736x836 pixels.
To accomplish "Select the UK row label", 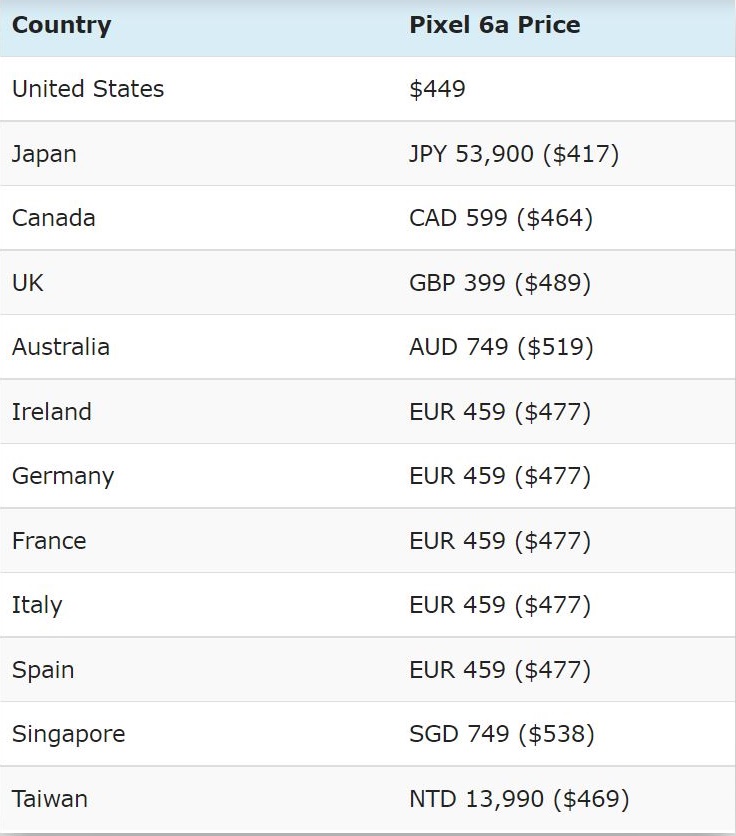I will pyautogui.click(x=28, y=283).
